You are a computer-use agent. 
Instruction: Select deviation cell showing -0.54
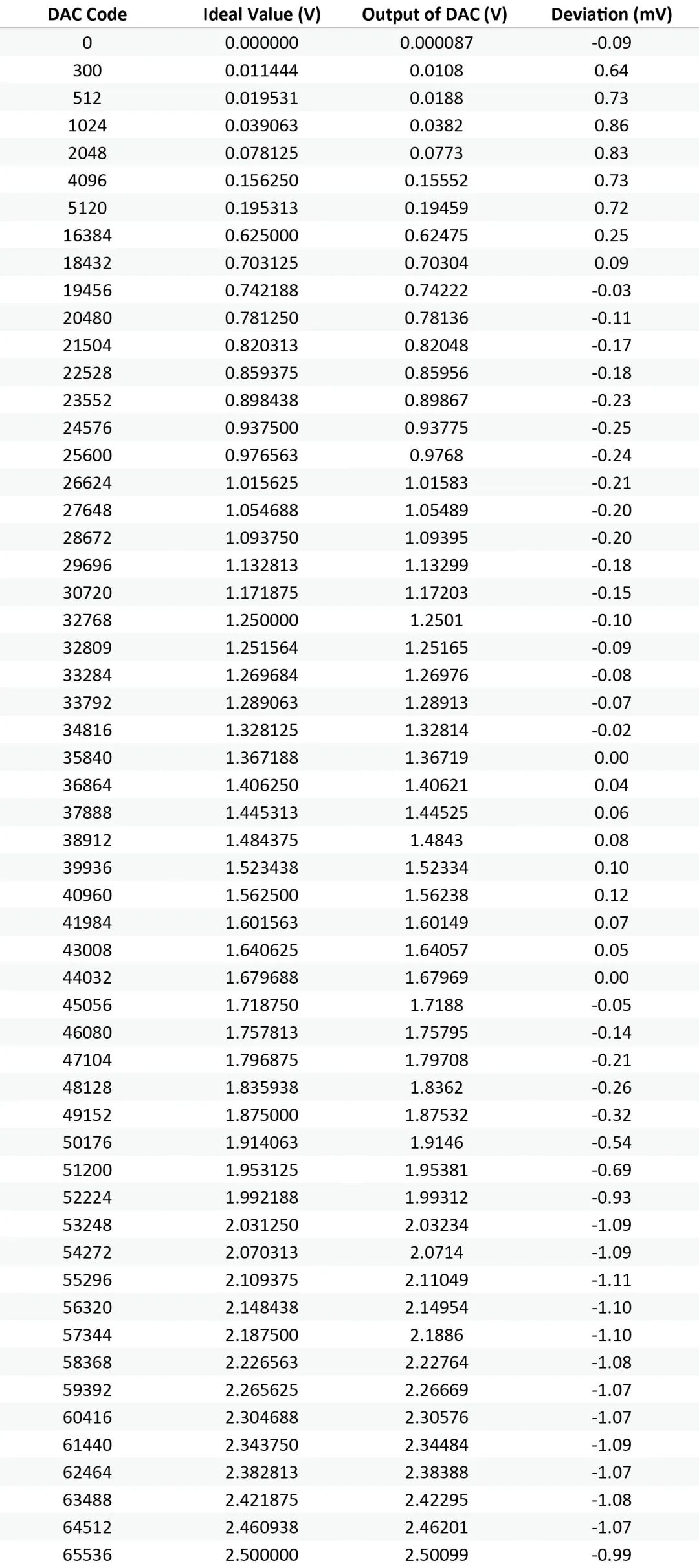pyautogui.click(x=611, y=1143)
